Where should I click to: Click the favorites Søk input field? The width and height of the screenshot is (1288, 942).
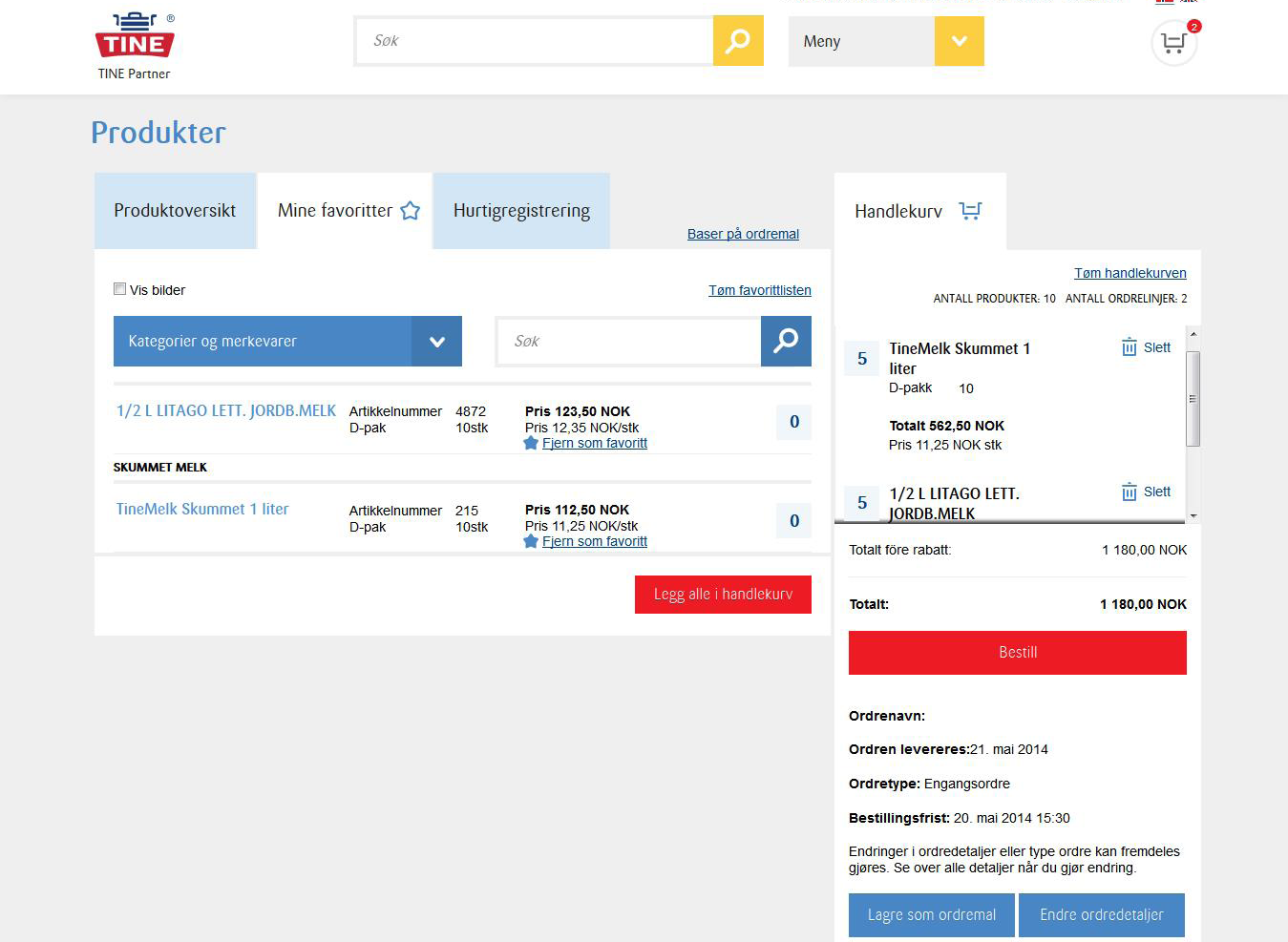click(629, 341)
